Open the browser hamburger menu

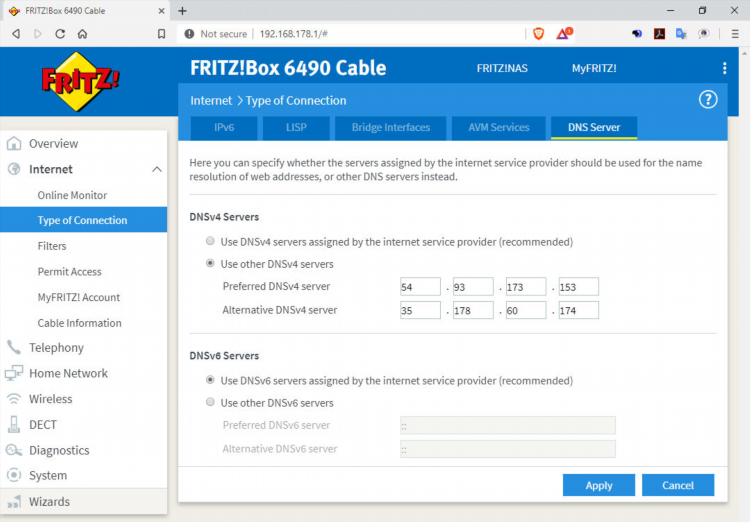(x=735, y=34)
